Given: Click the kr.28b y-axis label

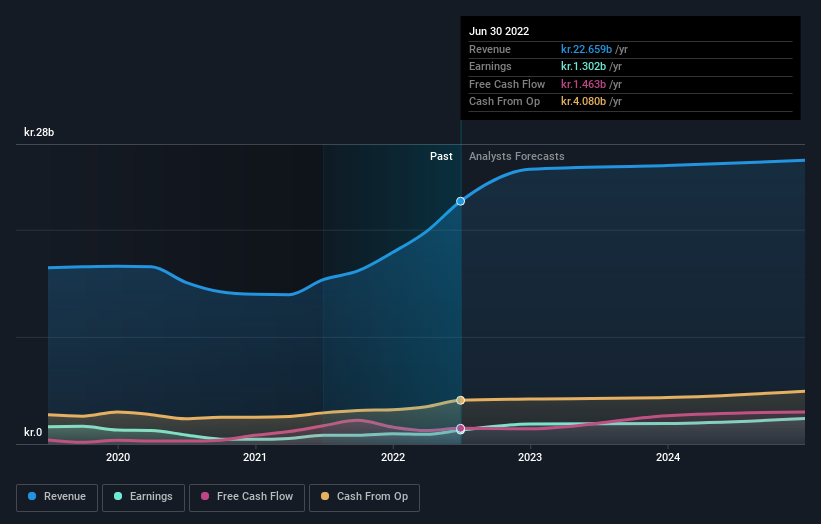Looking at the screenshot, I should click(39, 132).
